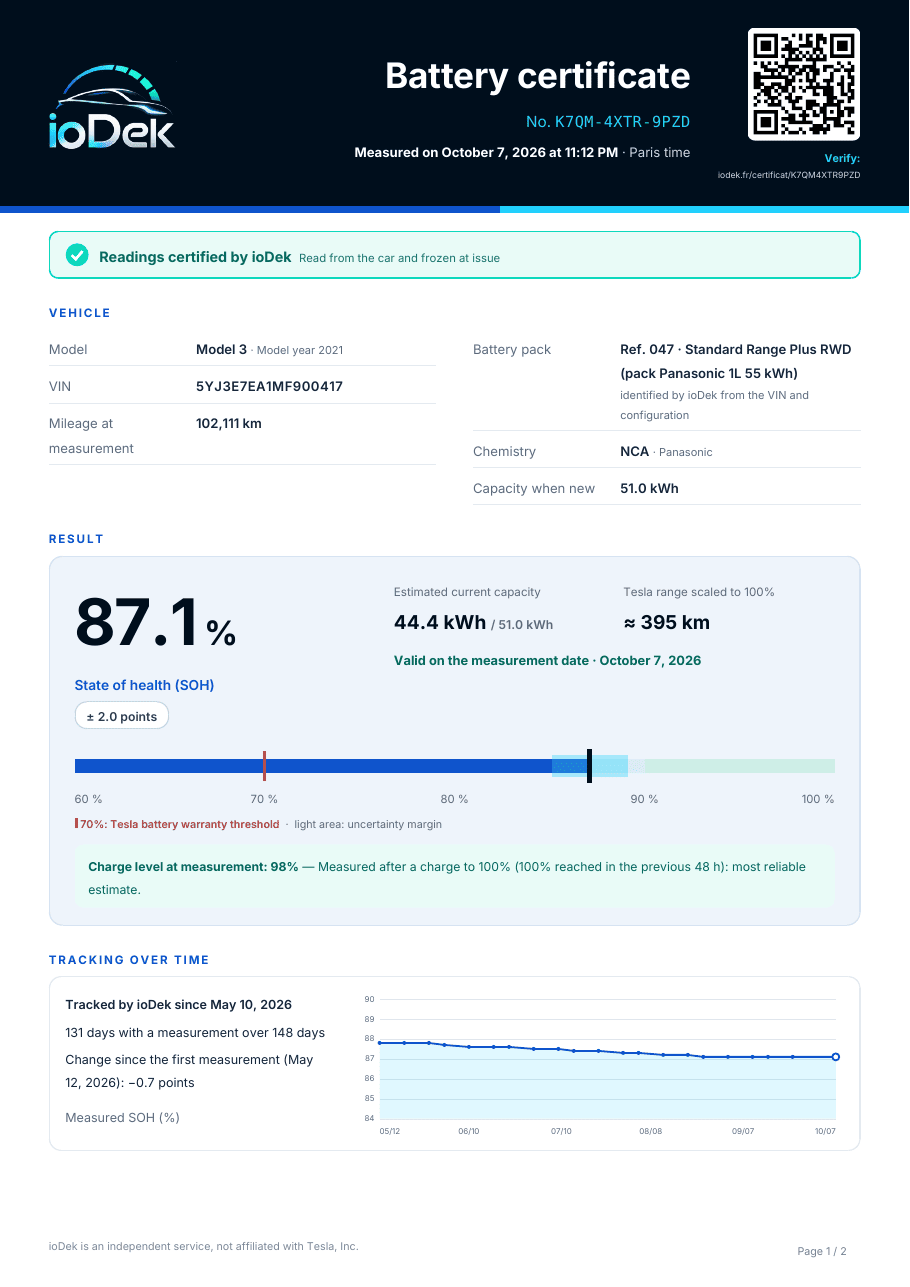
Task: Click the 'Battery certificate' title
Action: click(x=538, y=76)
